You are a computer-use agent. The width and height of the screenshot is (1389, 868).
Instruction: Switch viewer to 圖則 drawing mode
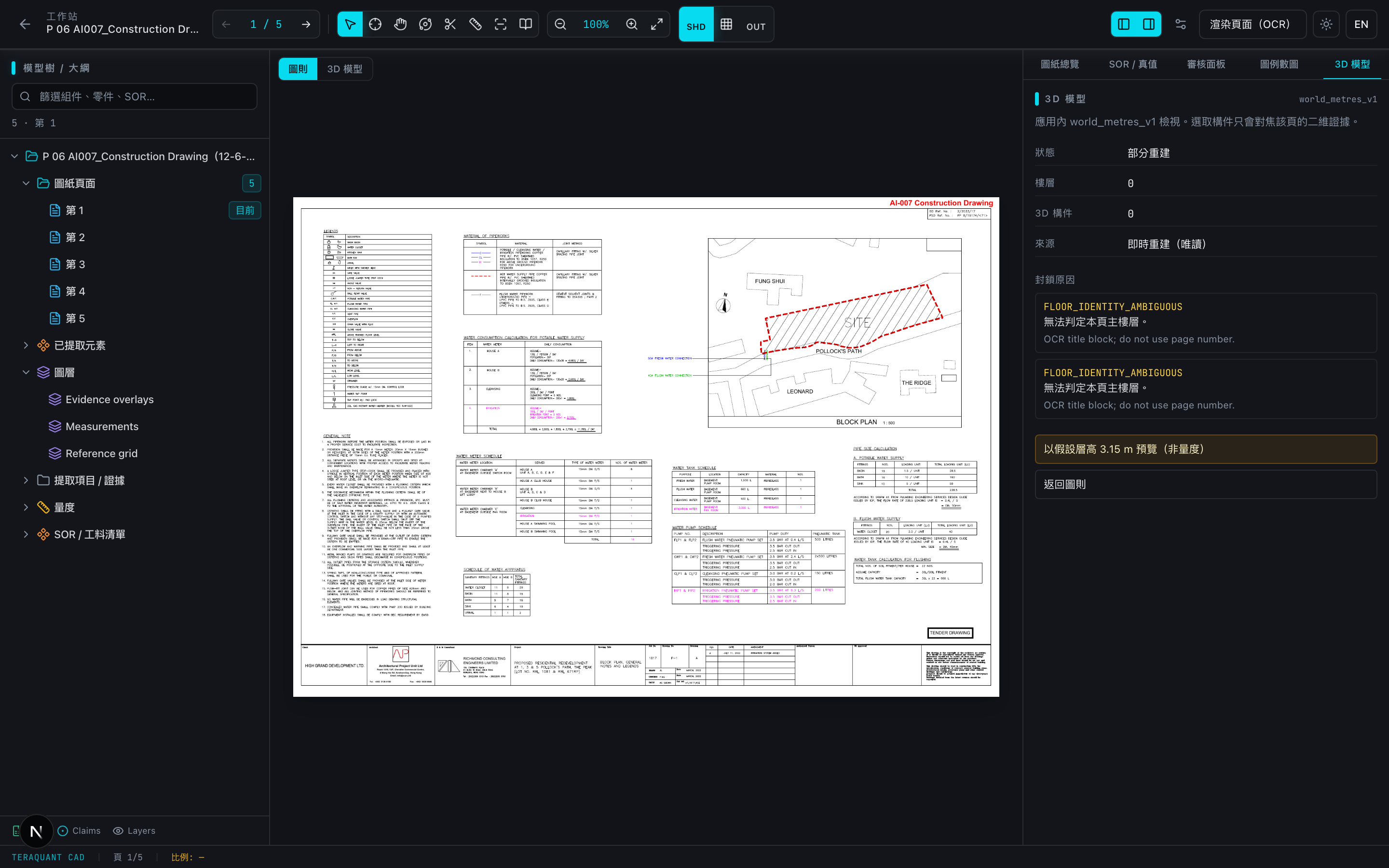coord(298,69)
